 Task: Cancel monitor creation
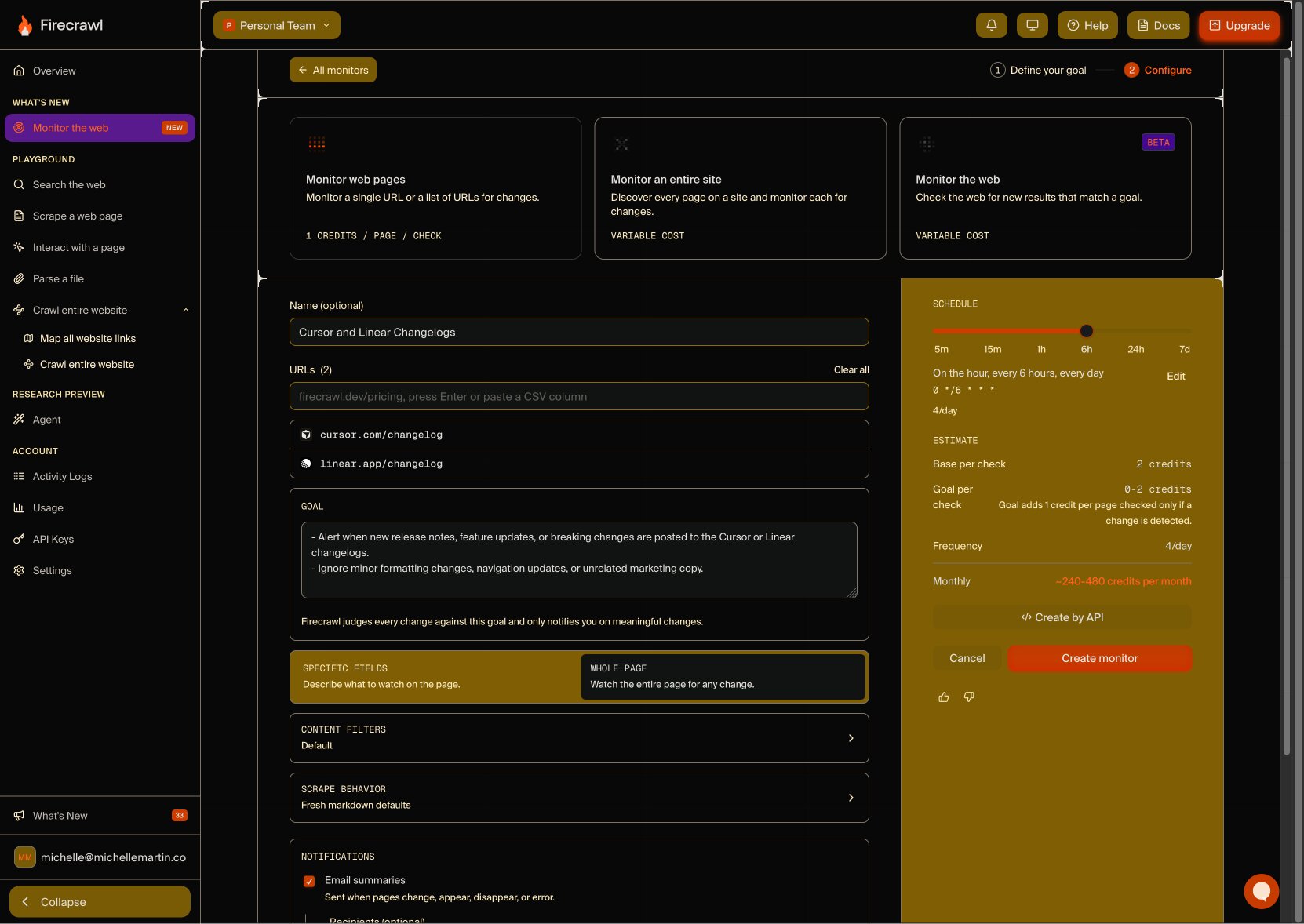tap(967, 658)
